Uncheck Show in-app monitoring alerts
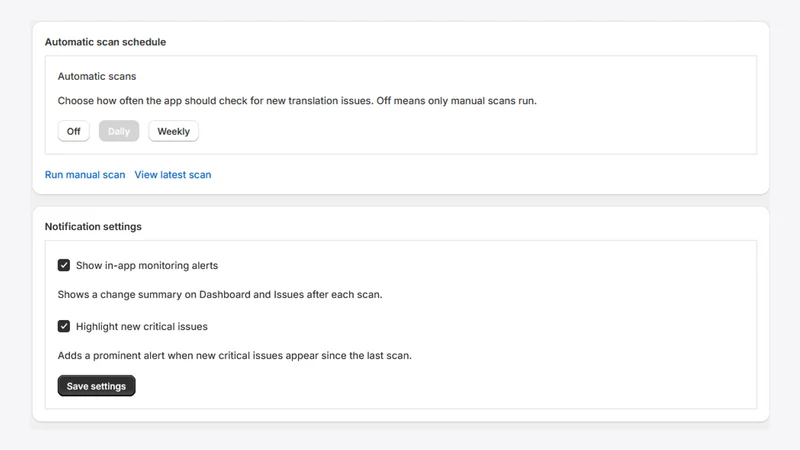Image resolution: width=800 pixels, height=450 pixels. [x=64, y=265]
